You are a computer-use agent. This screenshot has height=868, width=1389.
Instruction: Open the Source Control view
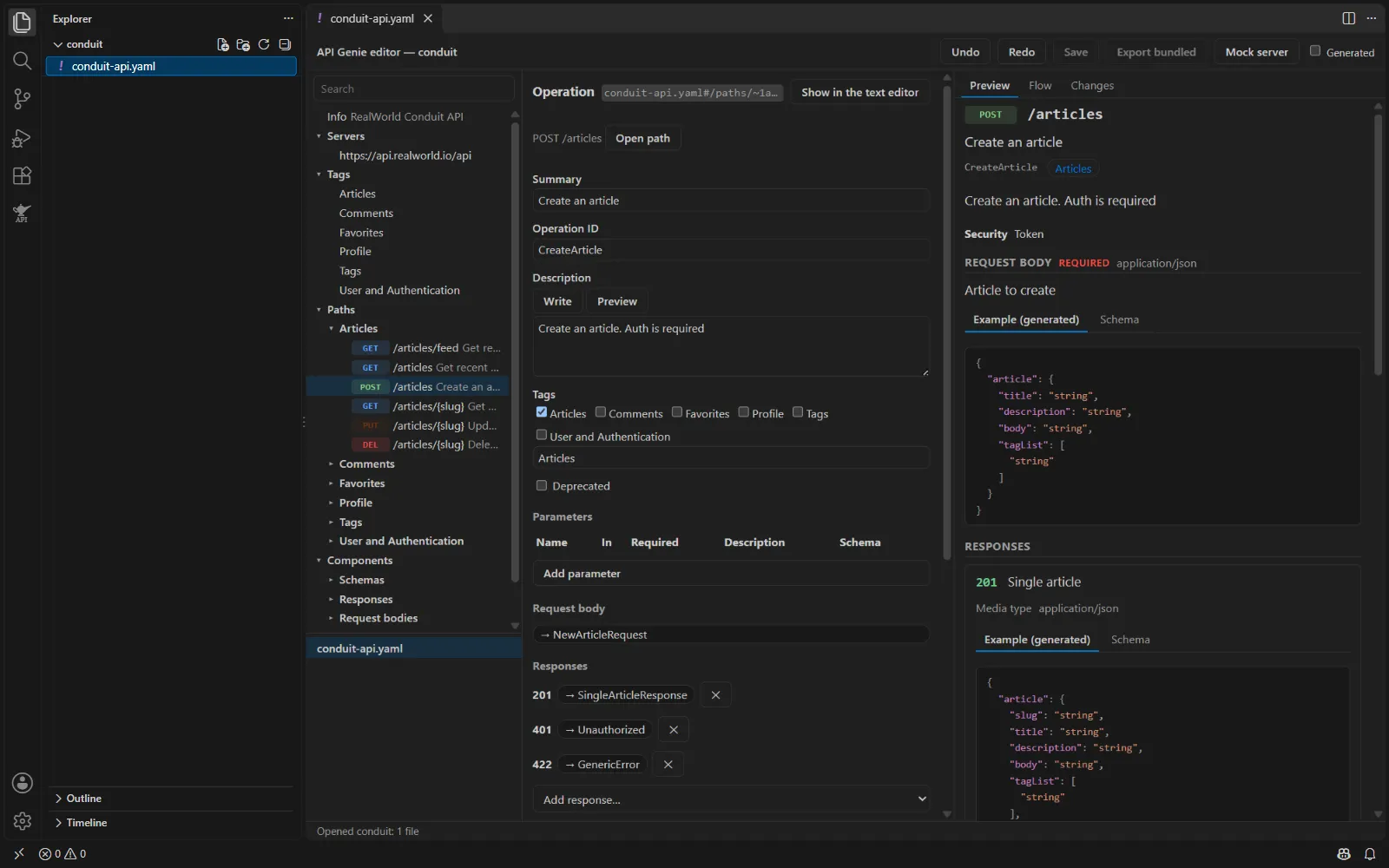coord(22,99)
